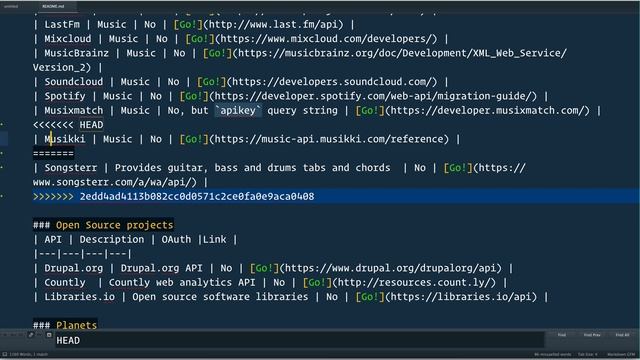Viewport: 640px width, 360px height.
Task: Click the MusicBrainz Go! link text
Action: pyautogui.click(x=218, y=53)
